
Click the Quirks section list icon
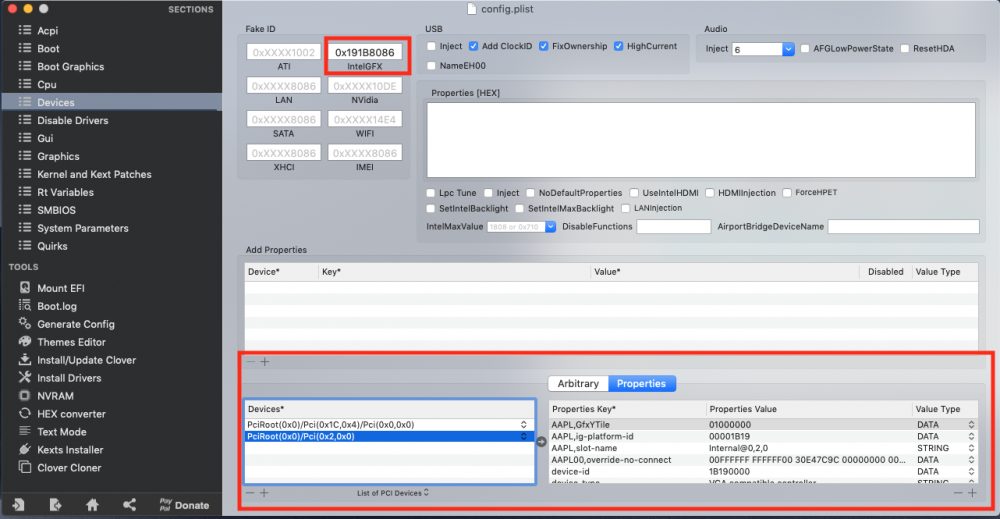pos(25,245)
